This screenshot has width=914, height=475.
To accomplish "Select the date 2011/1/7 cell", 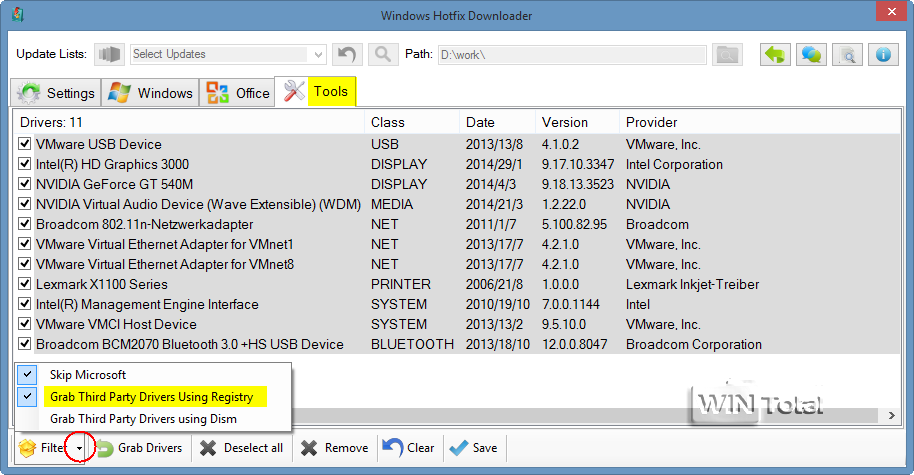I will [x=491, y=224].
